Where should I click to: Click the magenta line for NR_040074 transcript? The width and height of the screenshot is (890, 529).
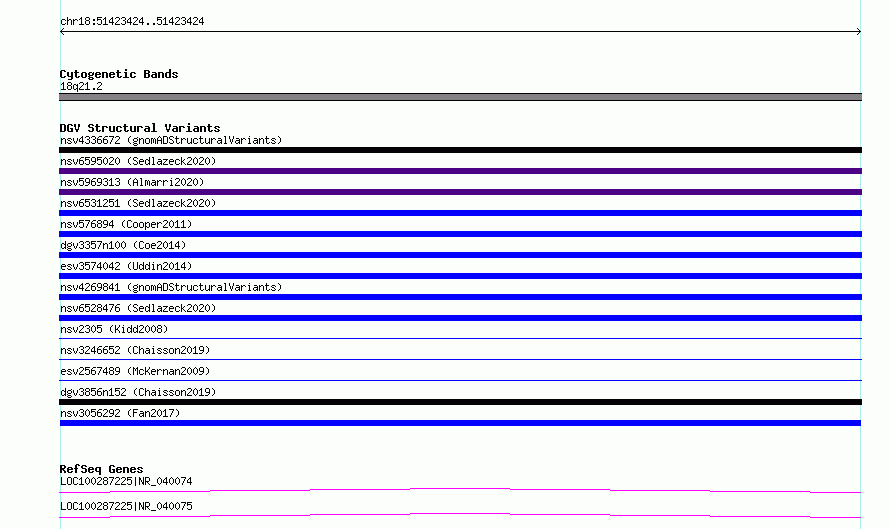[460, 490]
